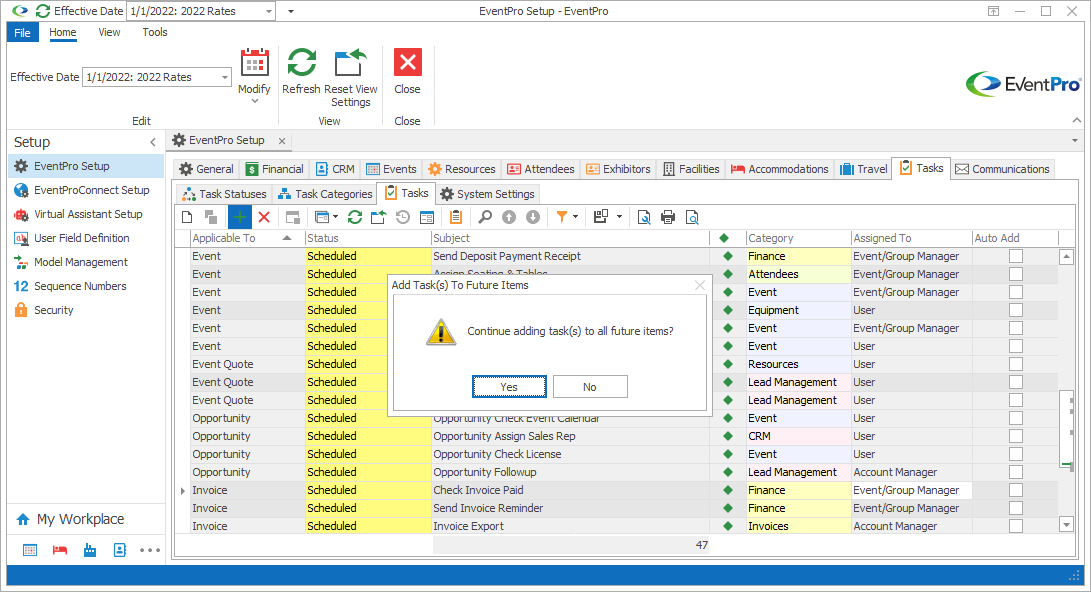This screenshot has width=1091, height=592.
Task: Open ribbon Effective Date dropdown
Action: (225, 77)
